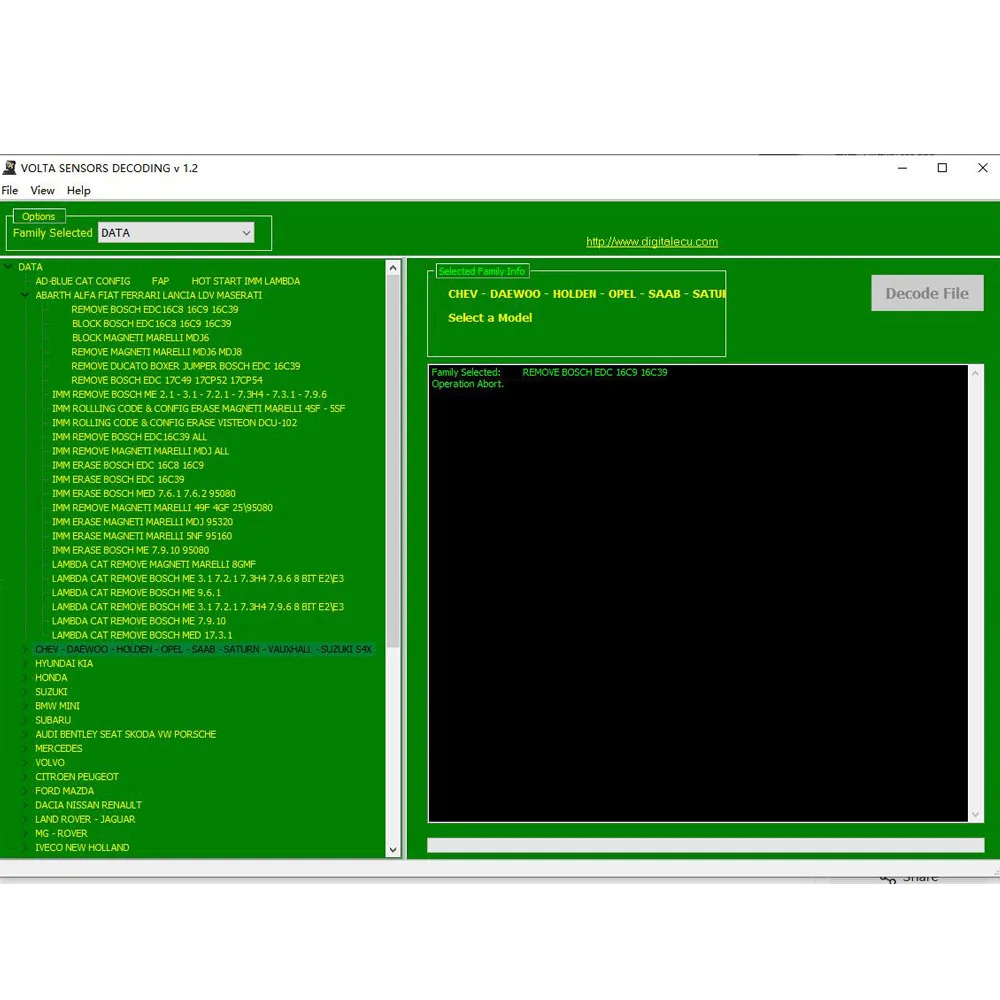
Task: Expand the AUDI BENTLEY SEAT SKODA node arrow
Action: click(x=26, y=734)
